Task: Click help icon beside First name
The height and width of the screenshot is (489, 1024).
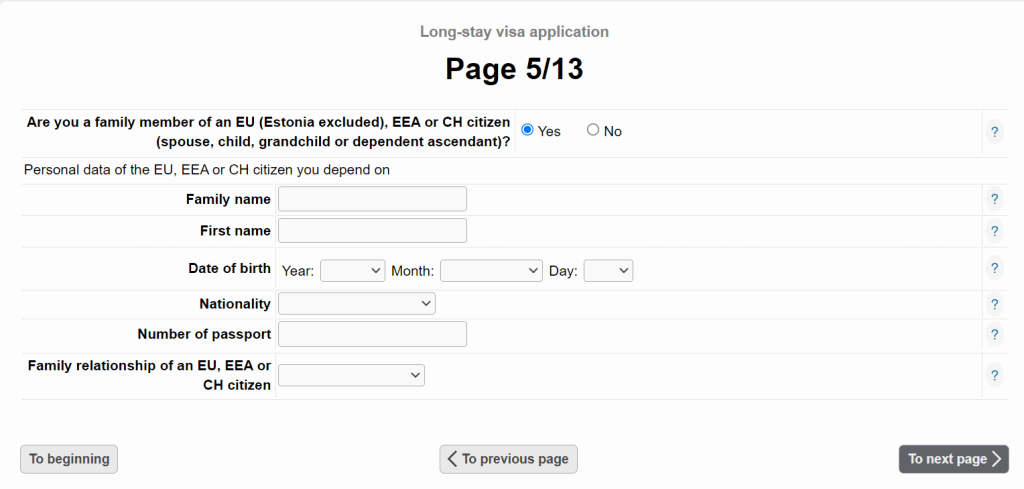Action: click(x=994, y=231)
